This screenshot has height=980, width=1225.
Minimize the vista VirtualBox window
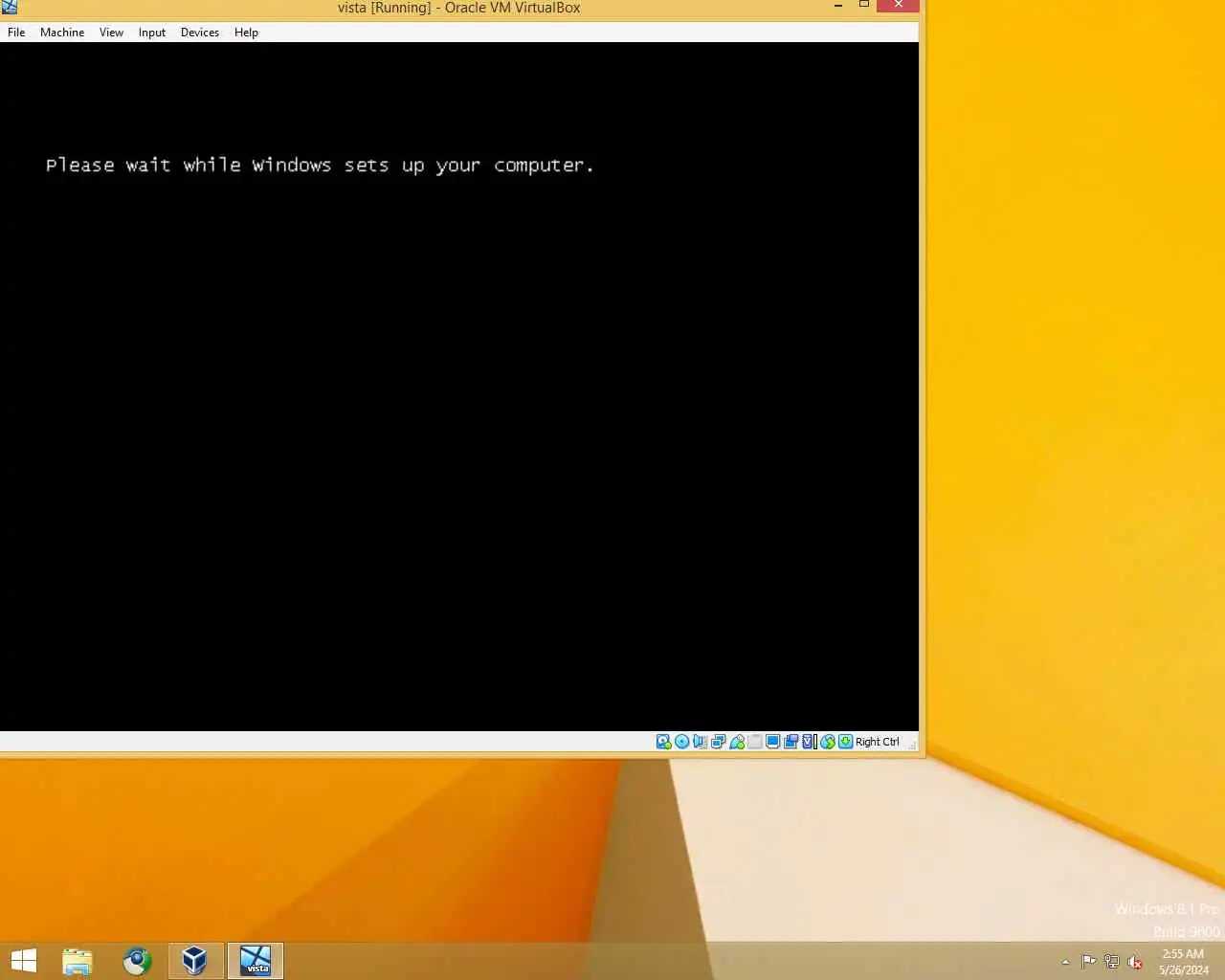838,6
